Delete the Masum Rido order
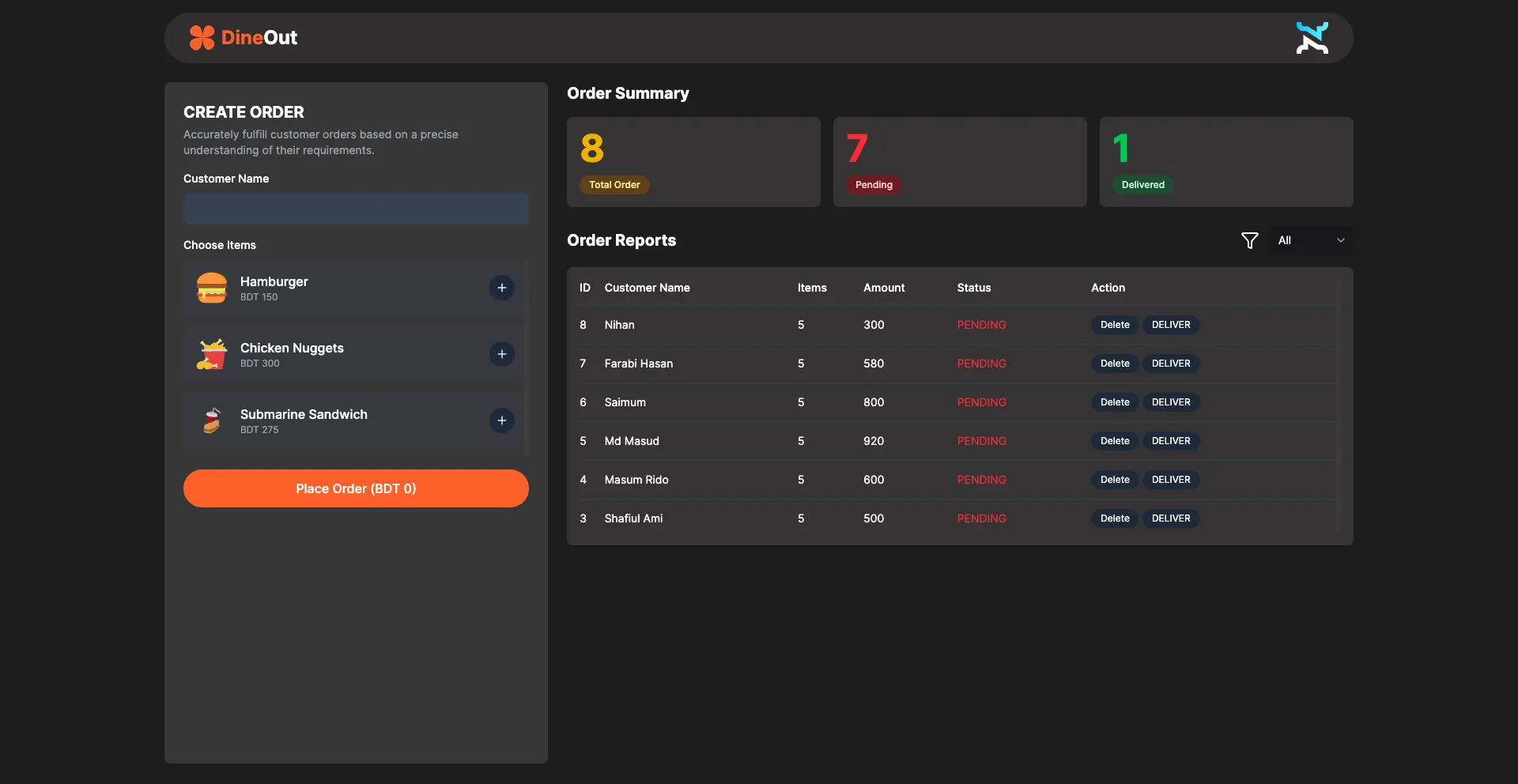The height and width of the screenshot is (784, 1518). pos(1115,480)
